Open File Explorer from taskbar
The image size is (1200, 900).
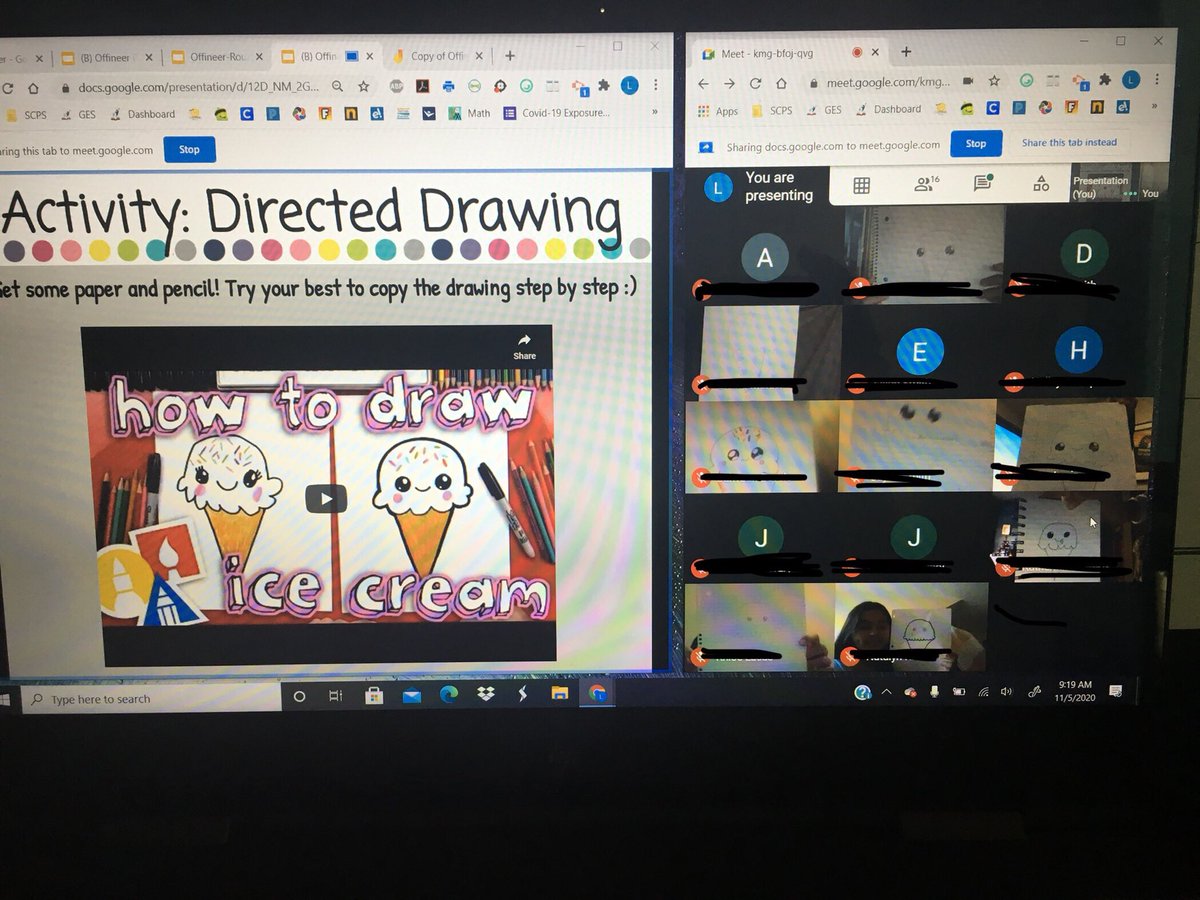560,692
